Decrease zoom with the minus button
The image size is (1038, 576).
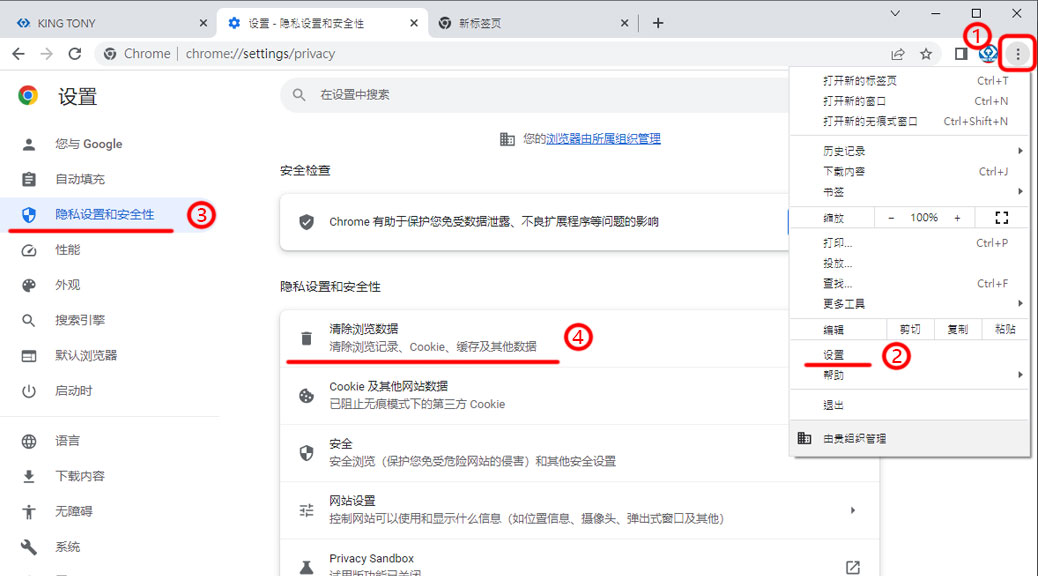tap(891, 218)
